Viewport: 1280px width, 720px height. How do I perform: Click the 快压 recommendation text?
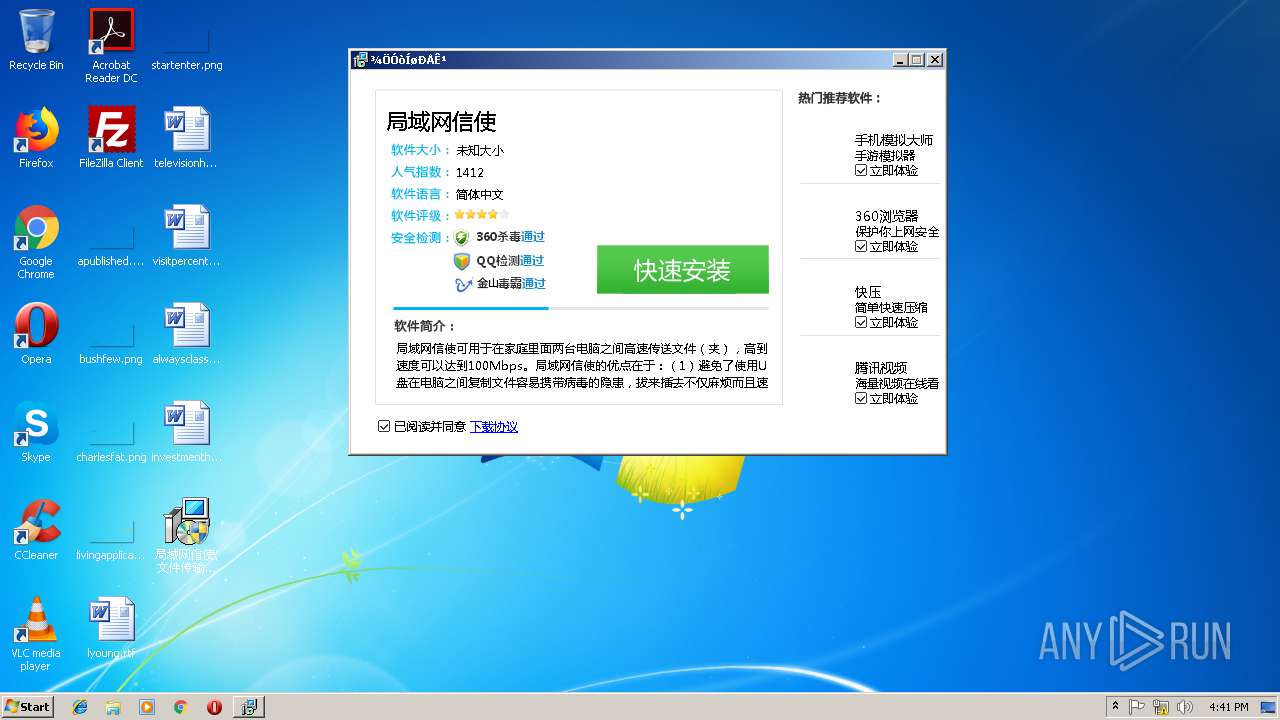click(868, 293)
